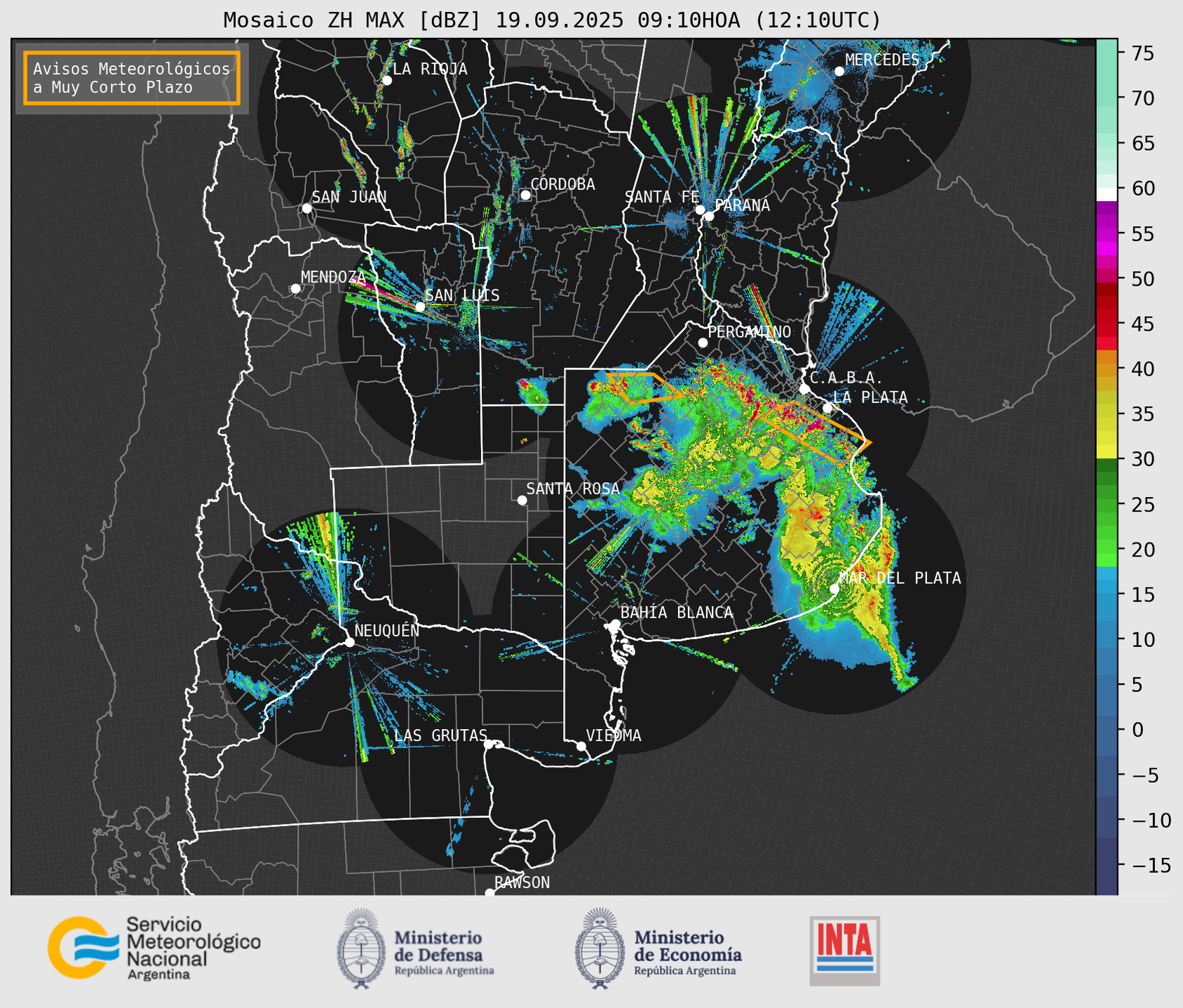This screenshot has height=1008, width=1183.
Task: Click the red 45 band on color scale
Action: point(1107,324)
